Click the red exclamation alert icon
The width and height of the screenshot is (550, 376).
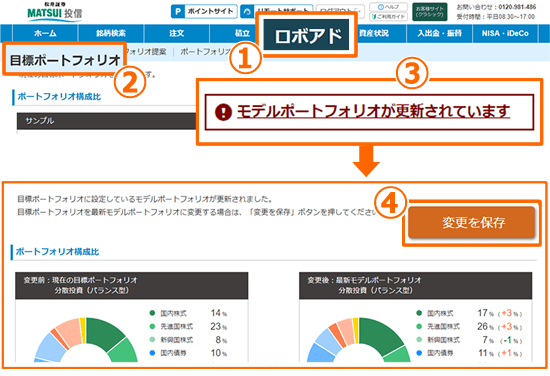coord(223,112)
